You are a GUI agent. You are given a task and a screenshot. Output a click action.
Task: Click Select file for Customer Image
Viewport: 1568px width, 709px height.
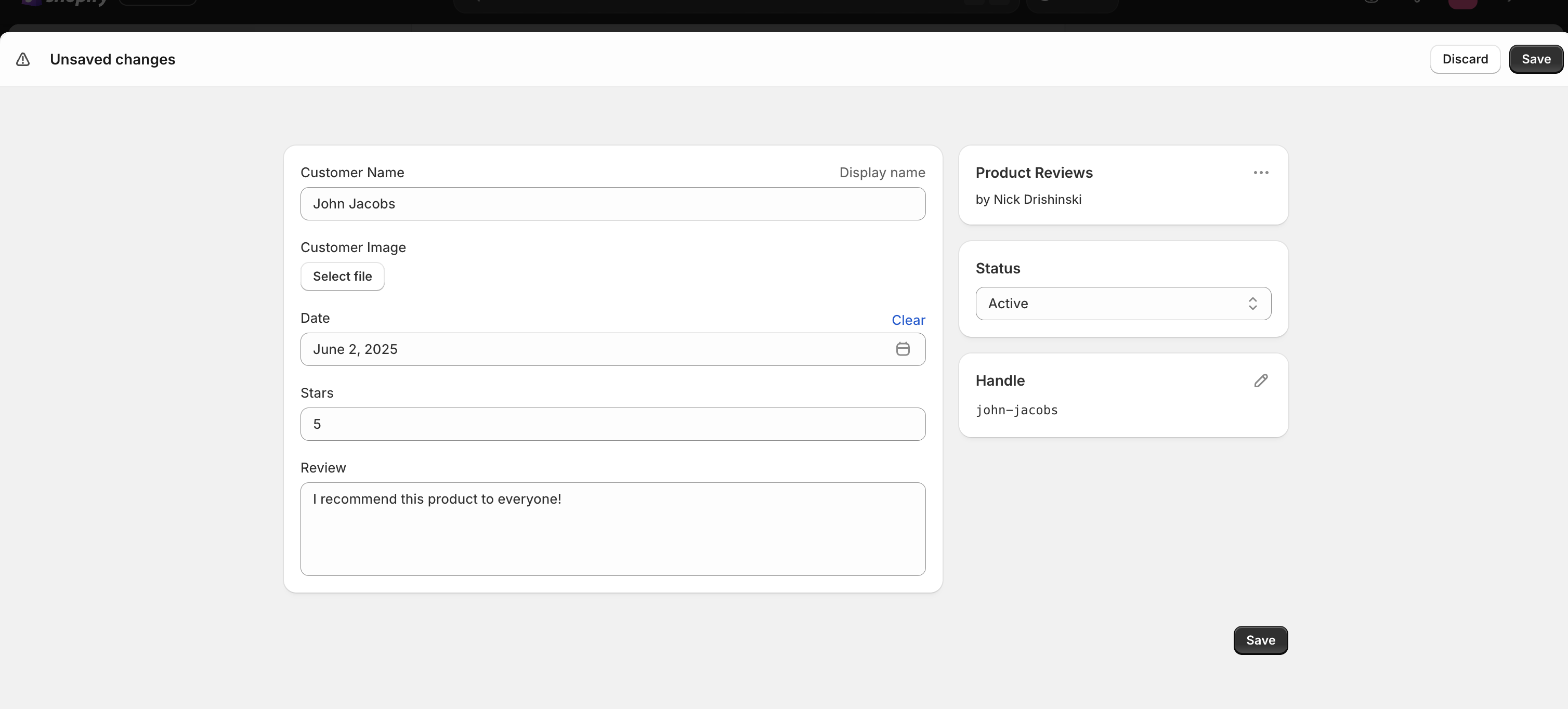tap(342, 277)
